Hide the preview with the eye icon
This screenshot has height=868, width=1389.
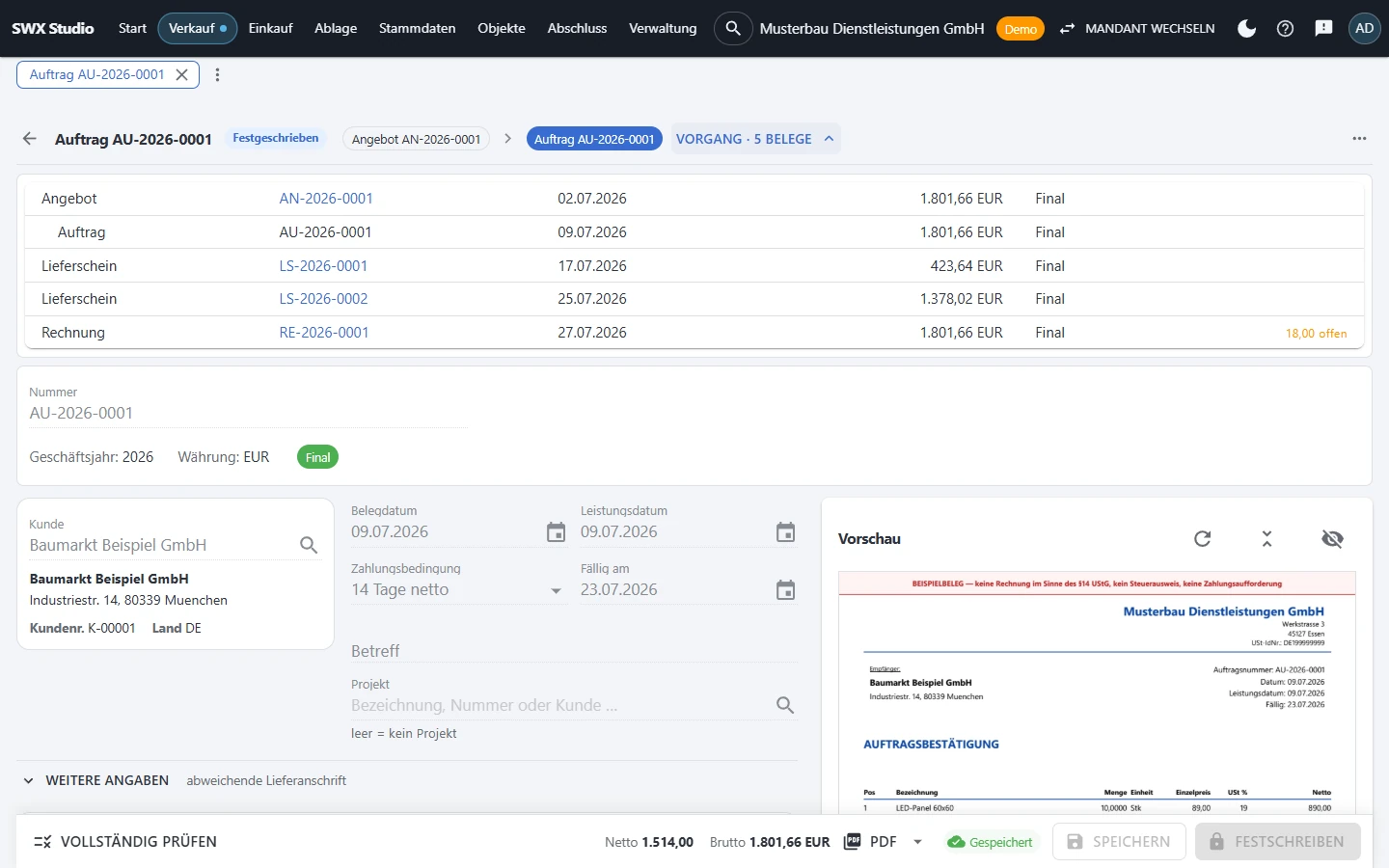click(1332, 539)
